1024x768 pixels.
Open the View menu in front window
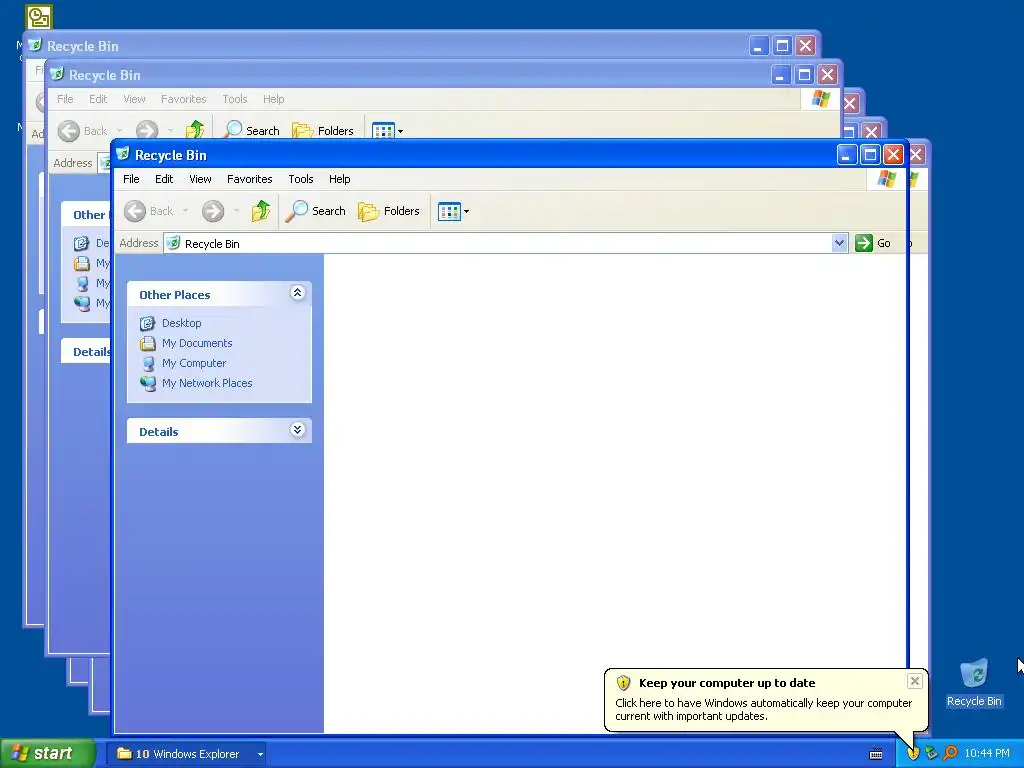point(200,179)
